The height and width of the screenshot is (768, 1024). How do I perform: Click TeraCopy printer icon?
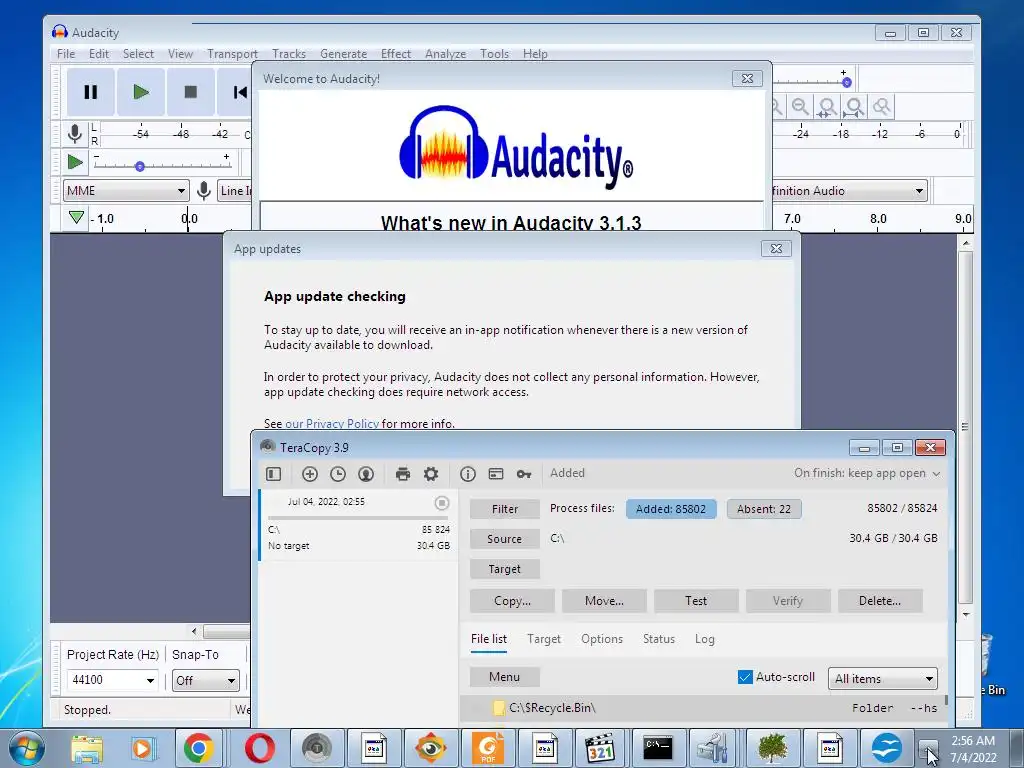[403, 474]
